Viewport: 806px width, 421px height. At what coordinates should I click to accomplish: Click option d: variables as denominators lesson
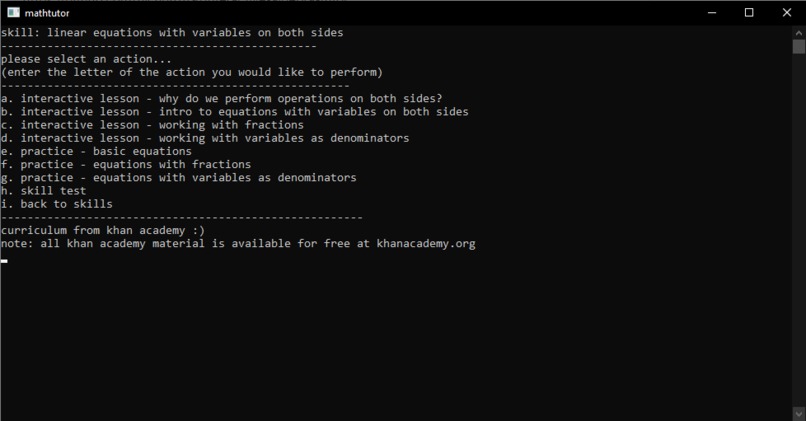pos(205,138)
